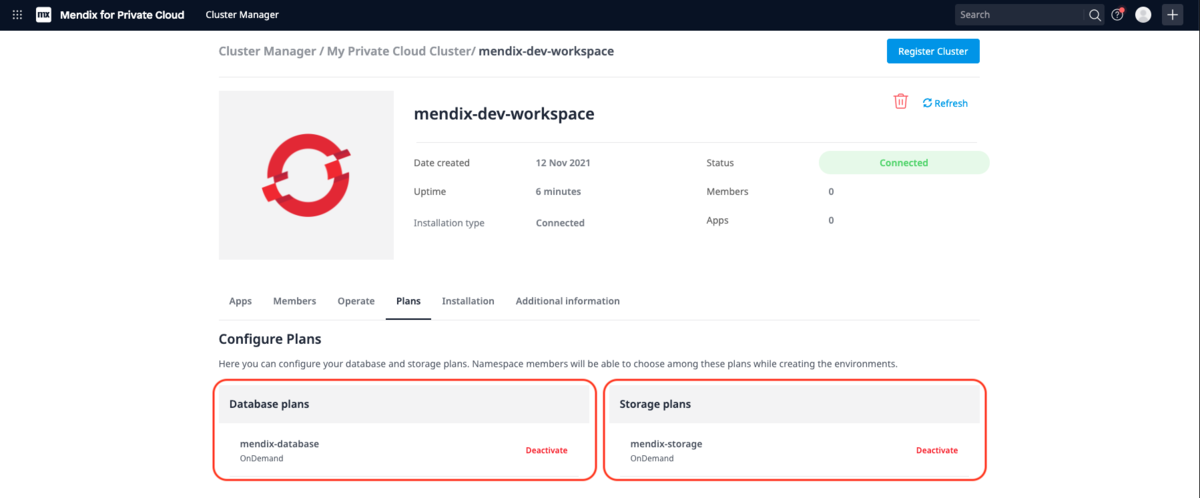Click the Installation type label
This screenshot has width=1200, height=498.
click(449, 223)
